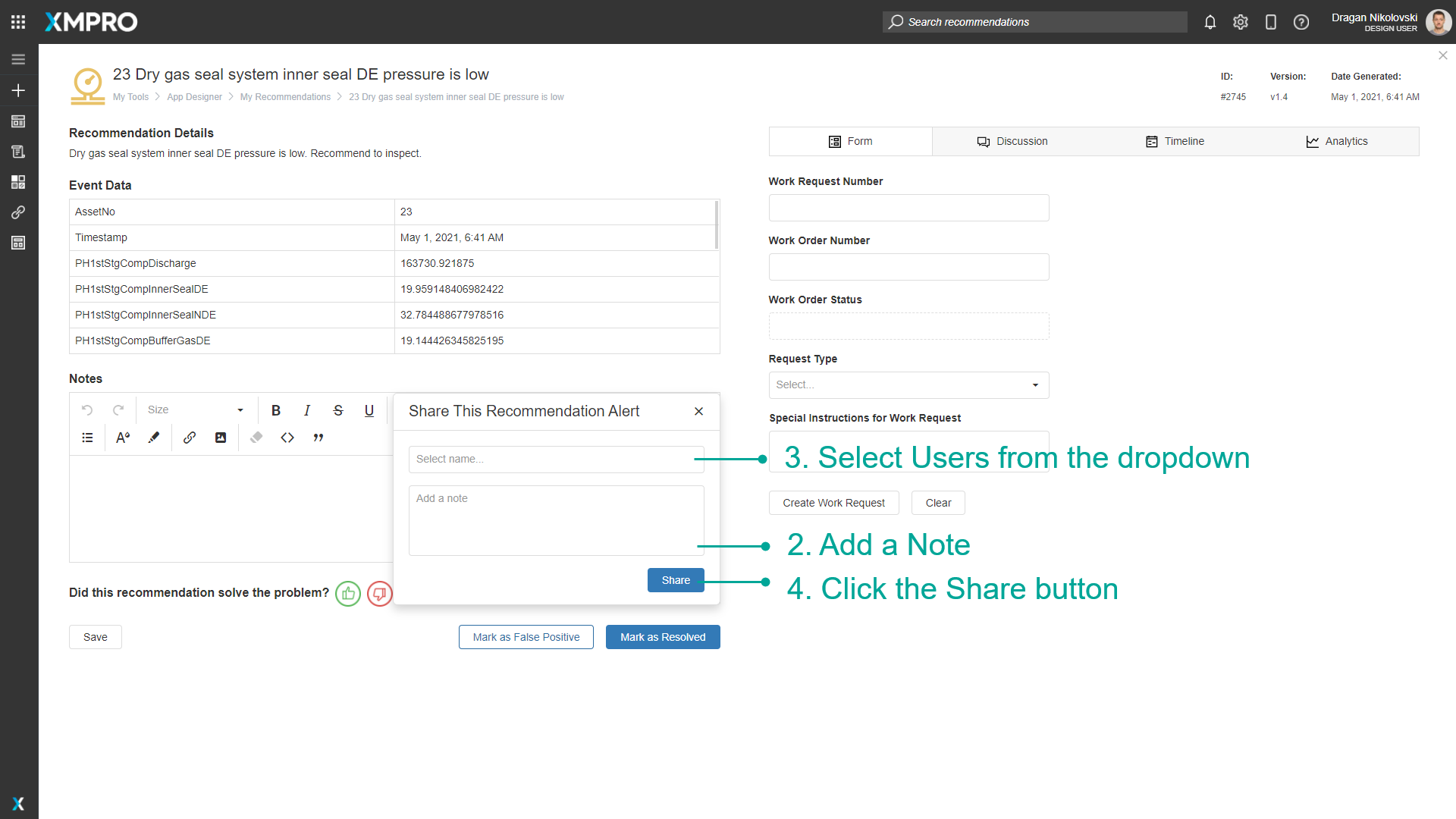Open the notifications bell
This screenshot has width=1456, height=819.
(1210, 22)
